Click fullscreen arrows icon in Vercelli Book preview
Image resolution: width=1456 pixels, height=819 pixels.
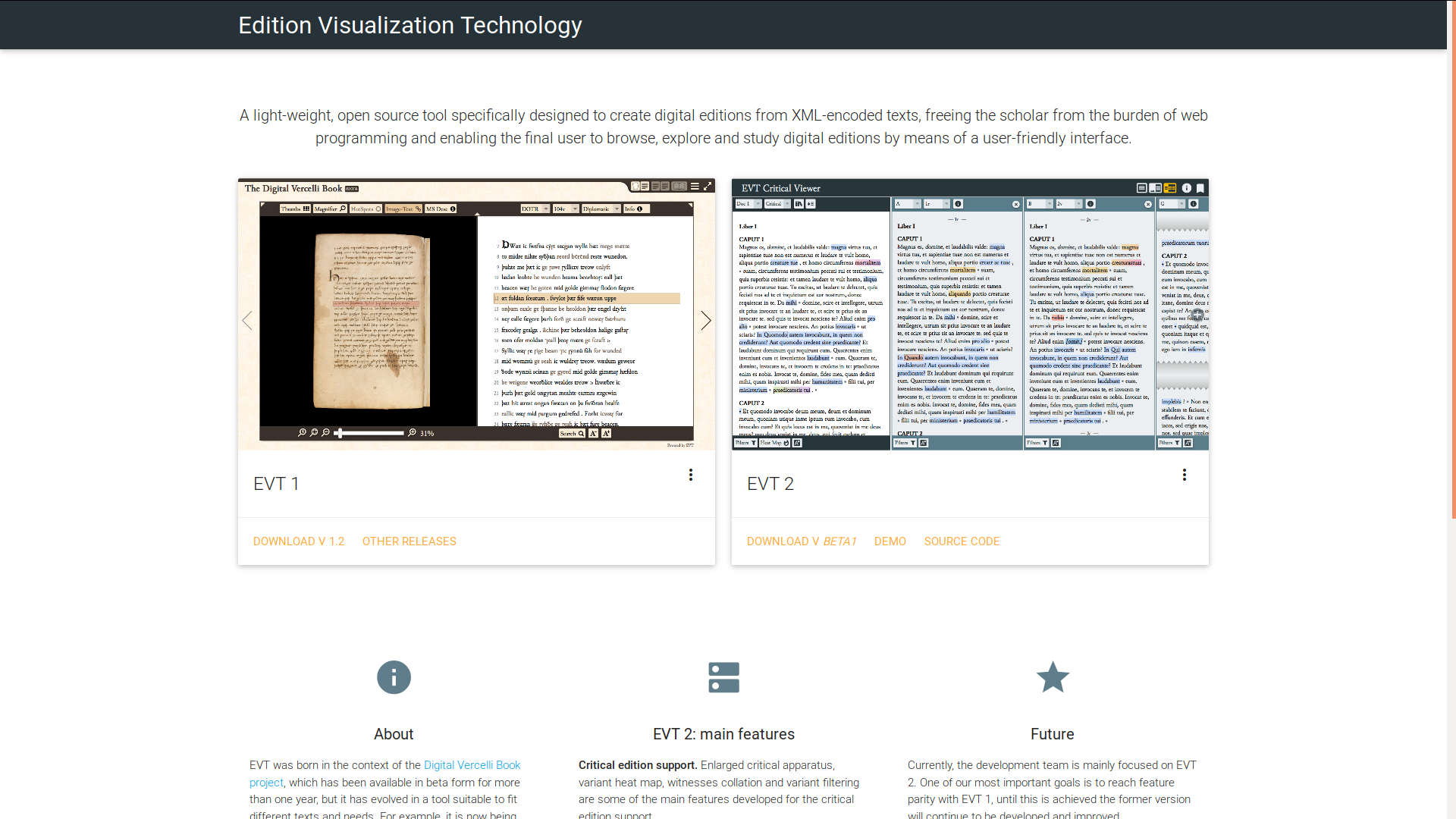click(x=708, y=187)
